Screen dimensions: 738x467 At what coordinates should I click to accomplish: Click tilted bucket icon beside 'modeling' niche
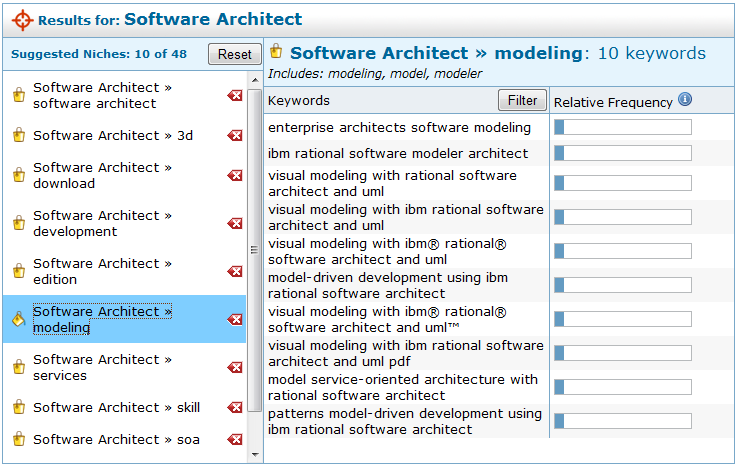(18, 319)
